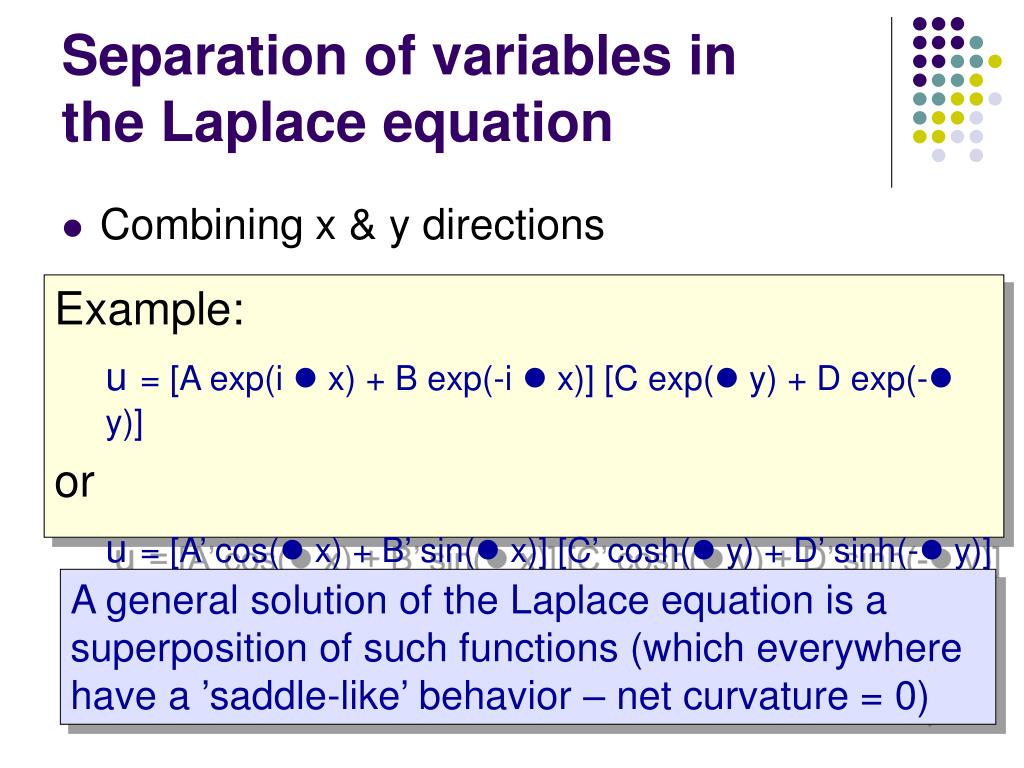Click the word 'or' in yellow box

(74, 483)
